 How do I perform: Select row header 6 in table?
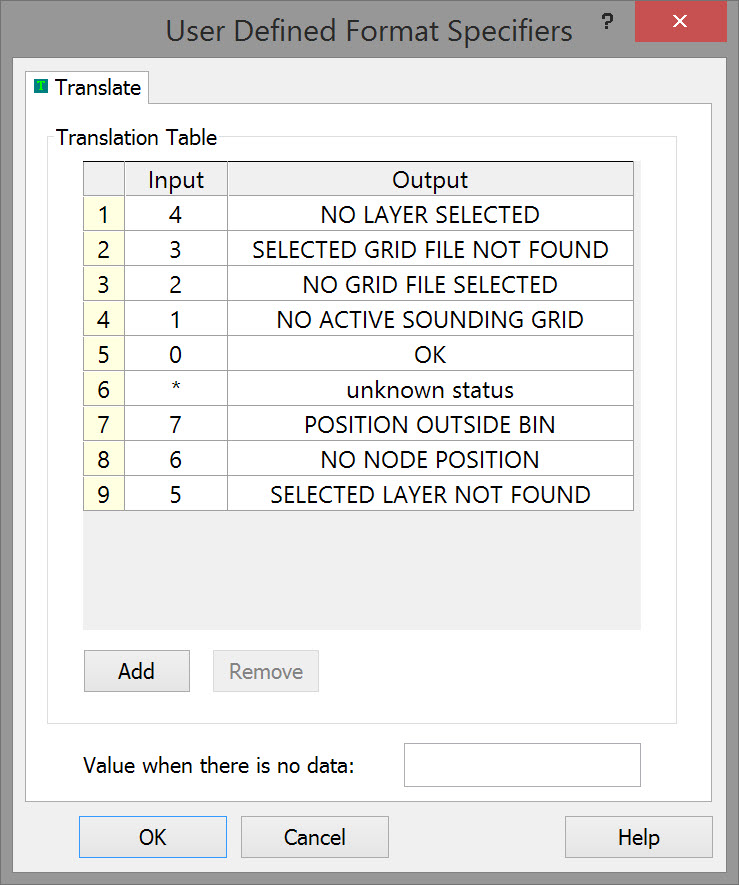click(104, 389)
